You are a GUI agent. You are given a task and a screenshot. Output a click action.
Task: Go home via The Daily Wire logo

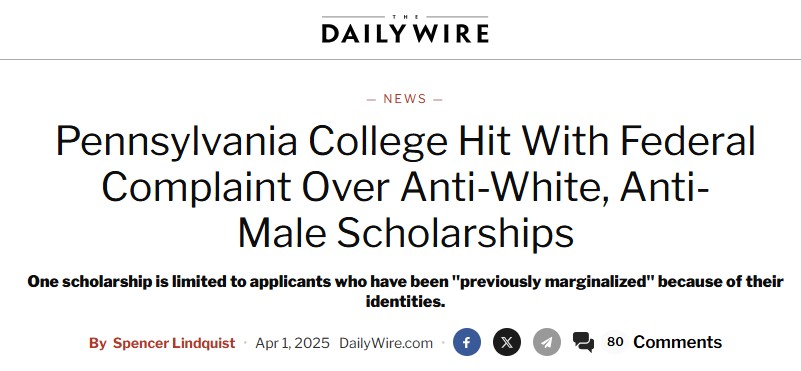pos(405,30)
